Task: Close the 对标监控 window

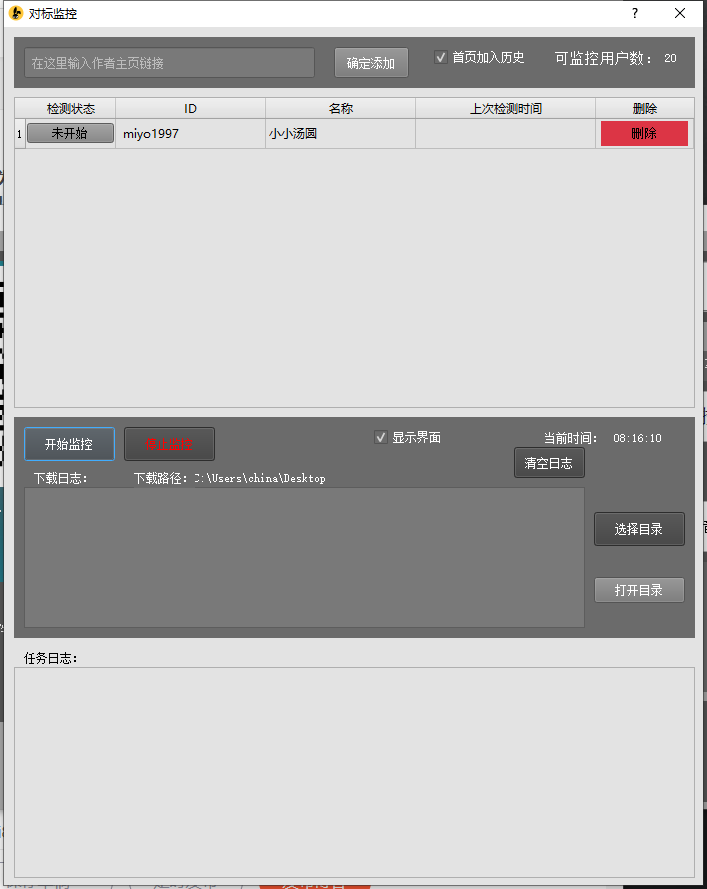Action: pyautogui.click(x=680, y=14)
